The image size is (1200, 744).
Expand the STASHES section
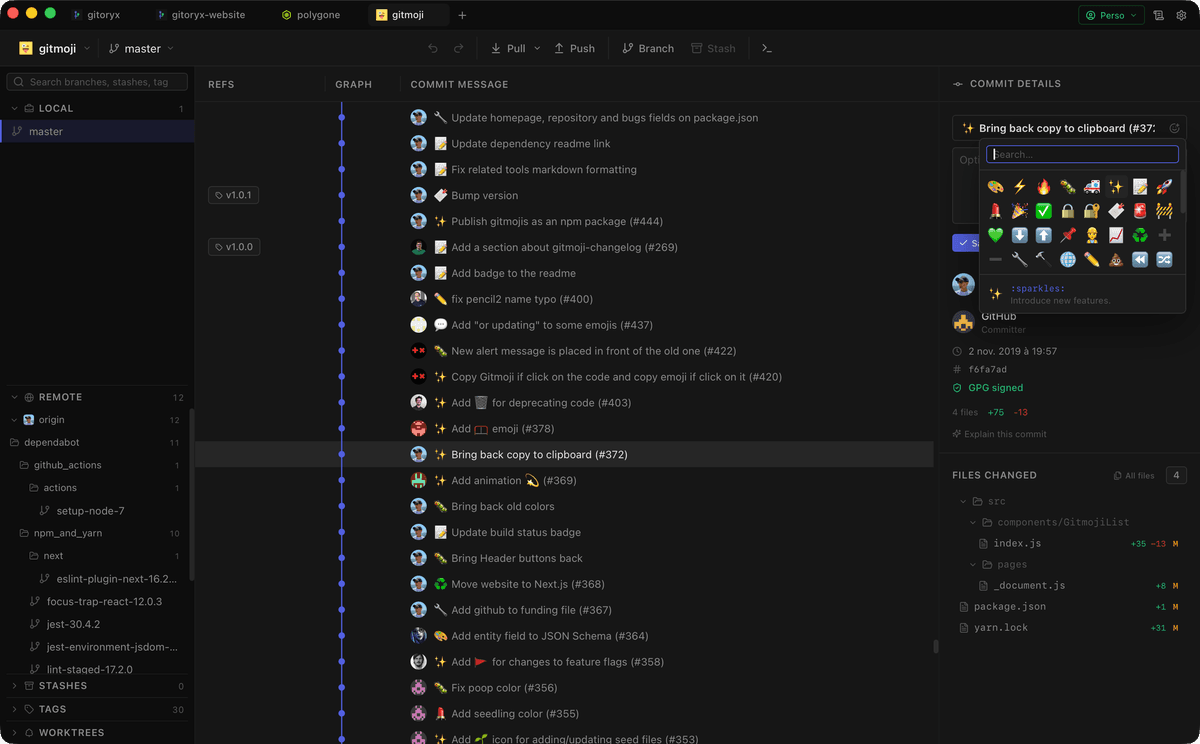click(15, 686)
